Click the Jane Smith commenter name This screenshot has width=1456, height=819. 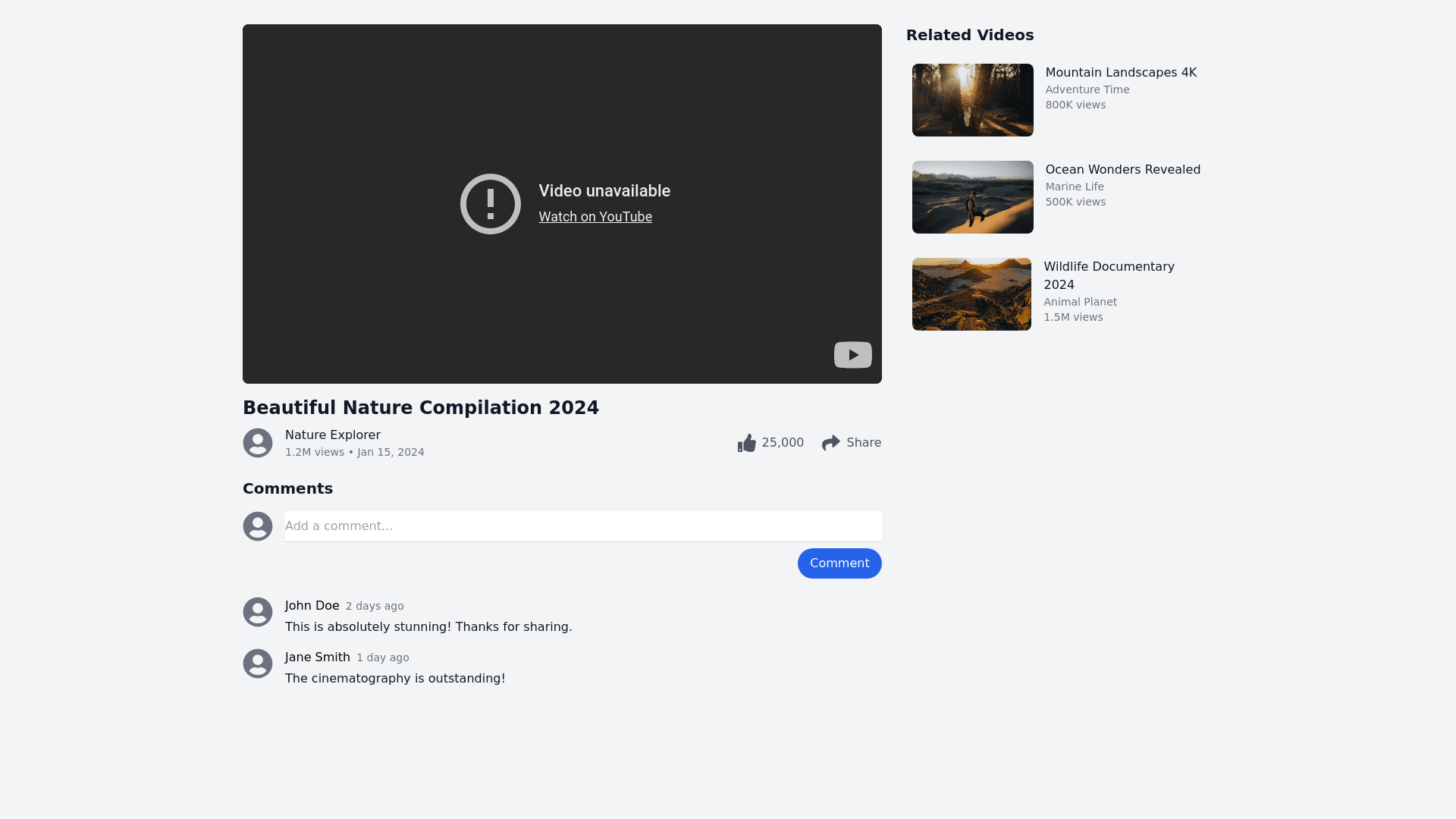318,657
